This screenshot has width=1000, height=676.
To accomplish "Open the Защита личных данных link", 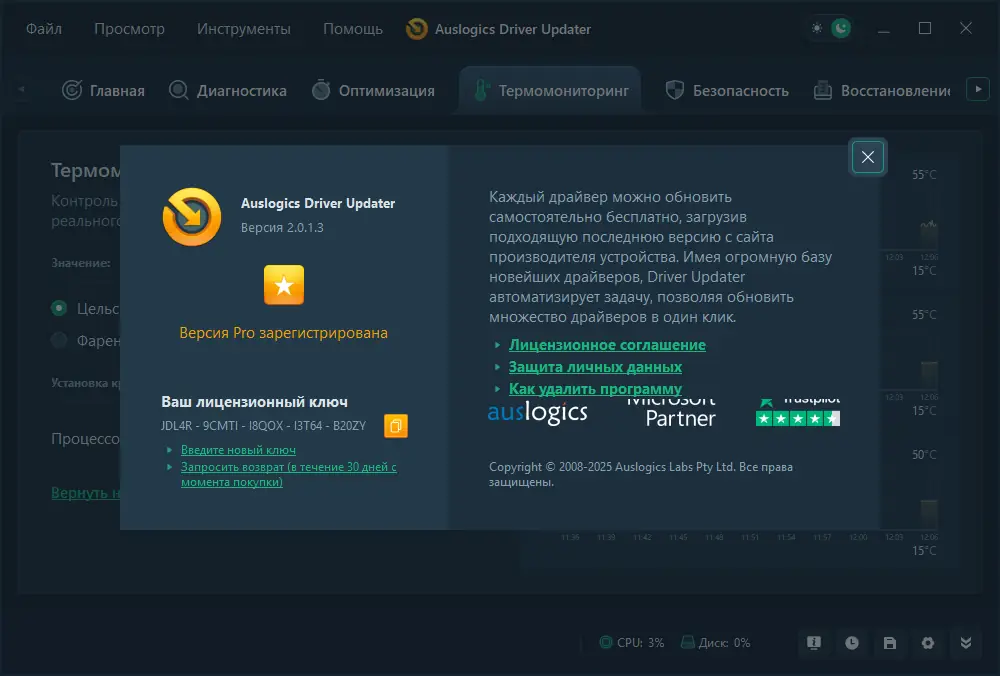I will 595,367.
